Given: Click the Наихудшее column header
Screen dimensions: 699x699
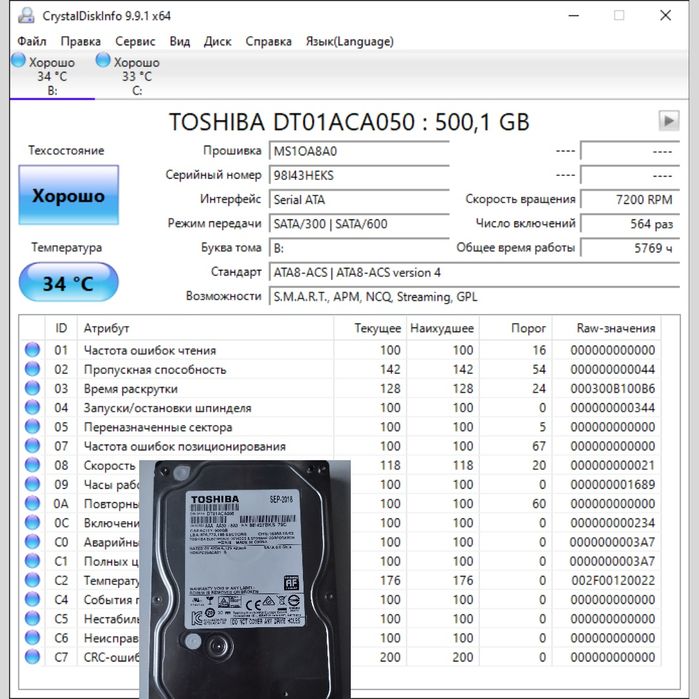Looking at the screenshot, I should [443, 328].
